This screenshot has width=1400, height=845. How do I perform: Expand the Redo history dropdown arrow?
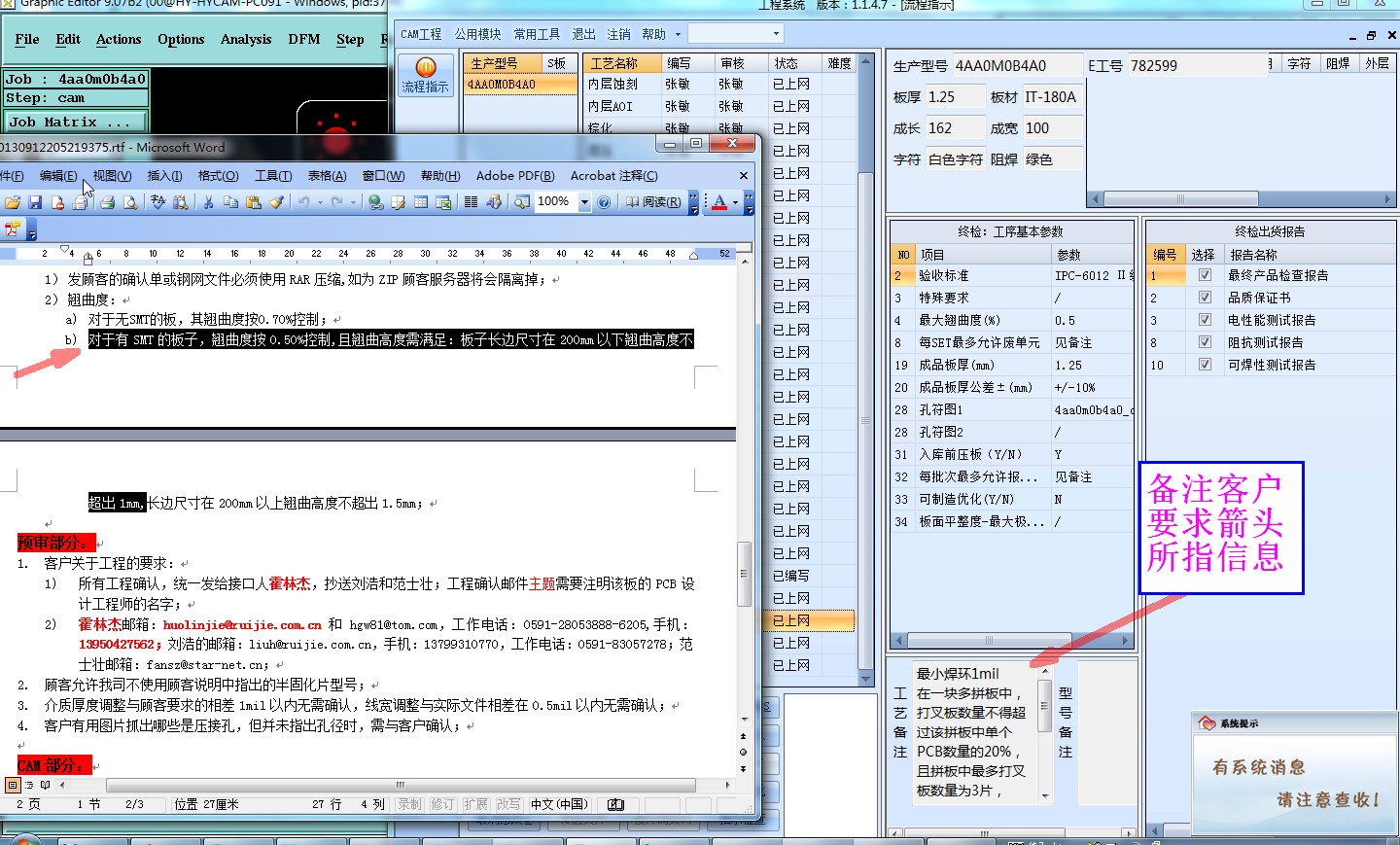point(353,202)
